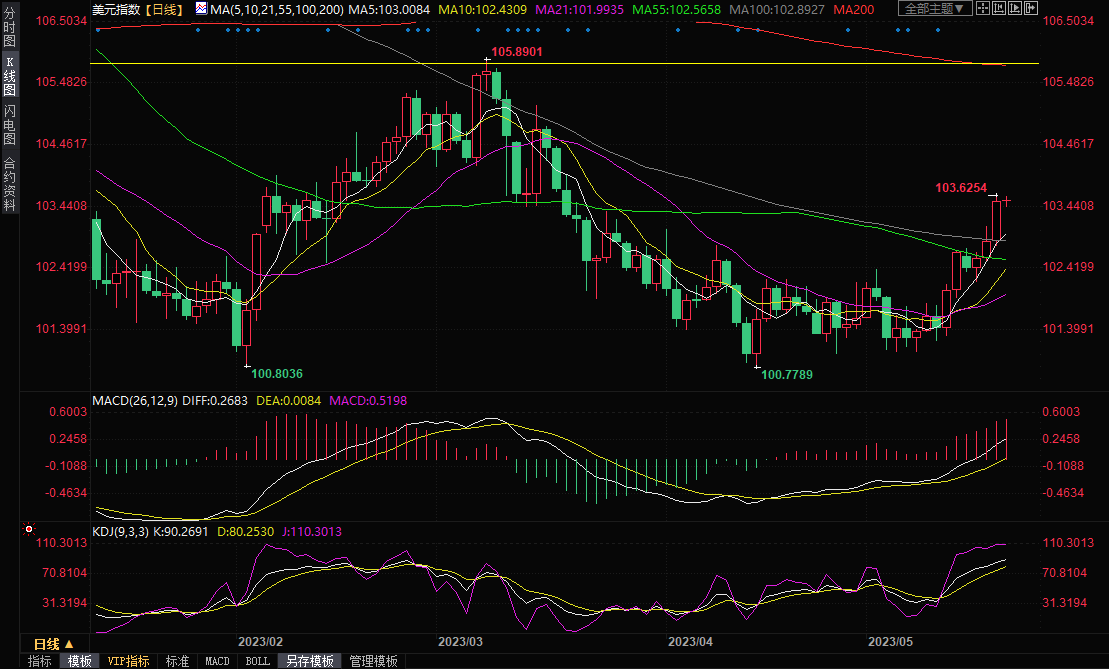This screenshot has height=669, width=1109.
Task: Toggle the 模板 tab at the bottom
Action: coord(79,661)
